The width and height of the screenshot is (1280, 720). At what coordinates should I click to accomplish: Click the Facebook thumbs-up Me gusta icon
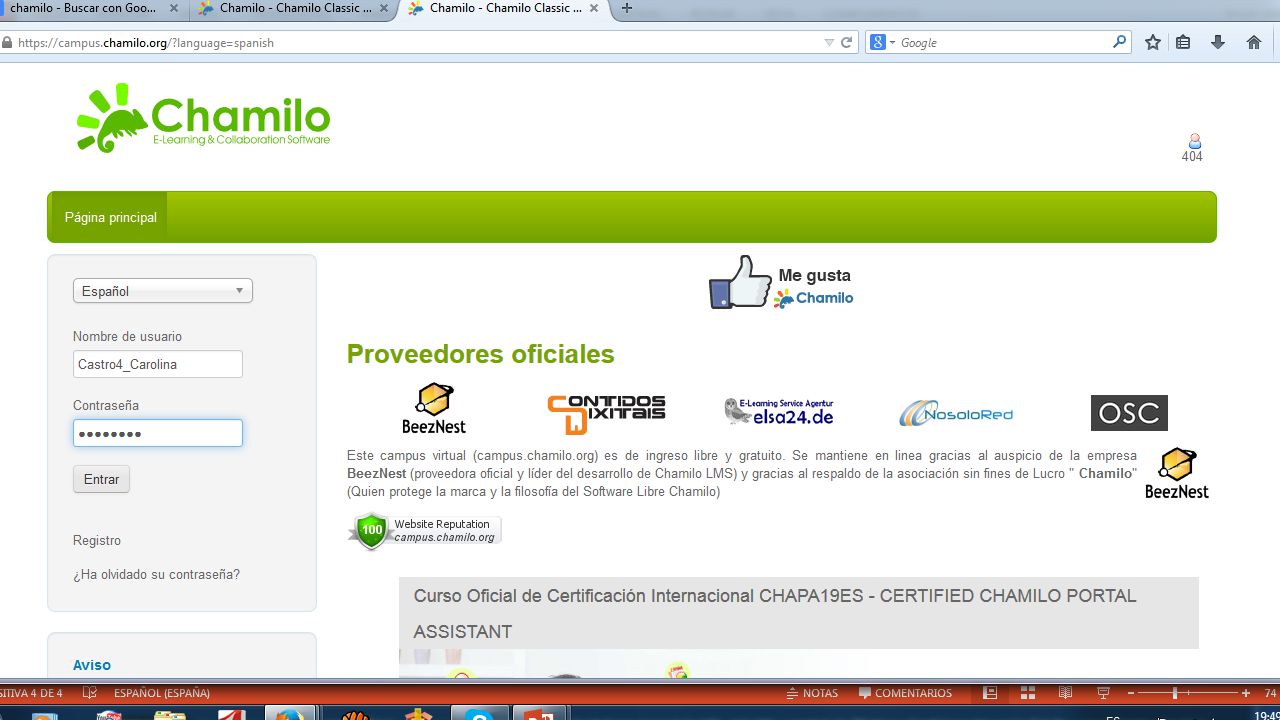741,282
